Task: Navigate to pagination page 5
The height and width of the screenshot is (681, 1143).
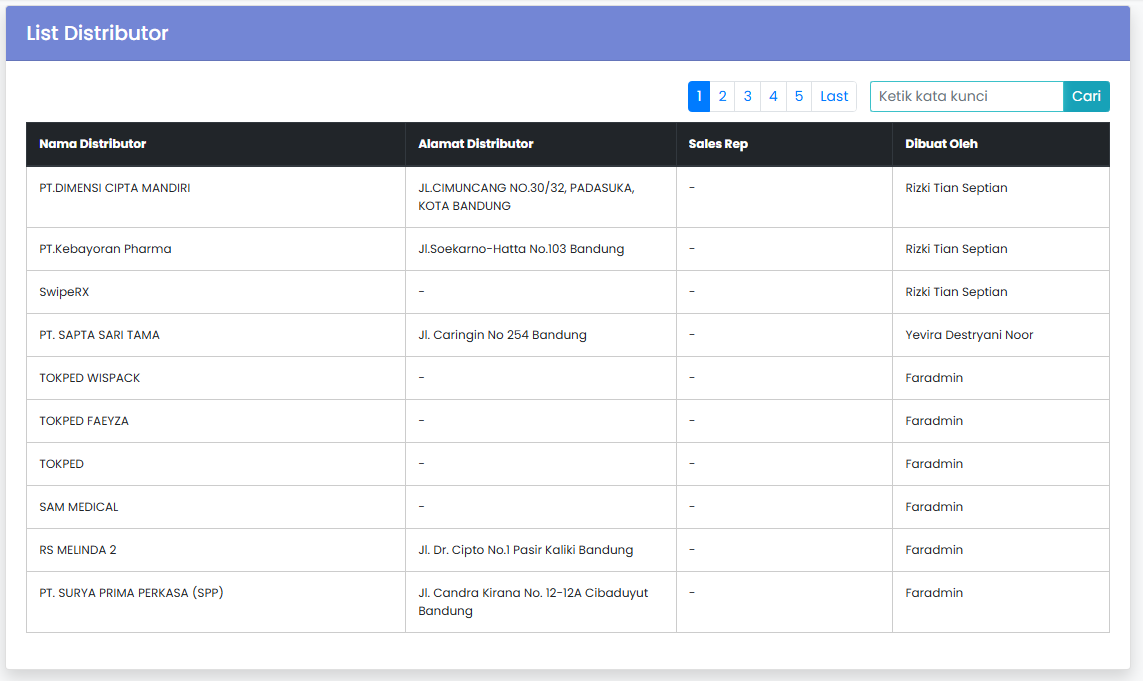Action: (798, 96)
